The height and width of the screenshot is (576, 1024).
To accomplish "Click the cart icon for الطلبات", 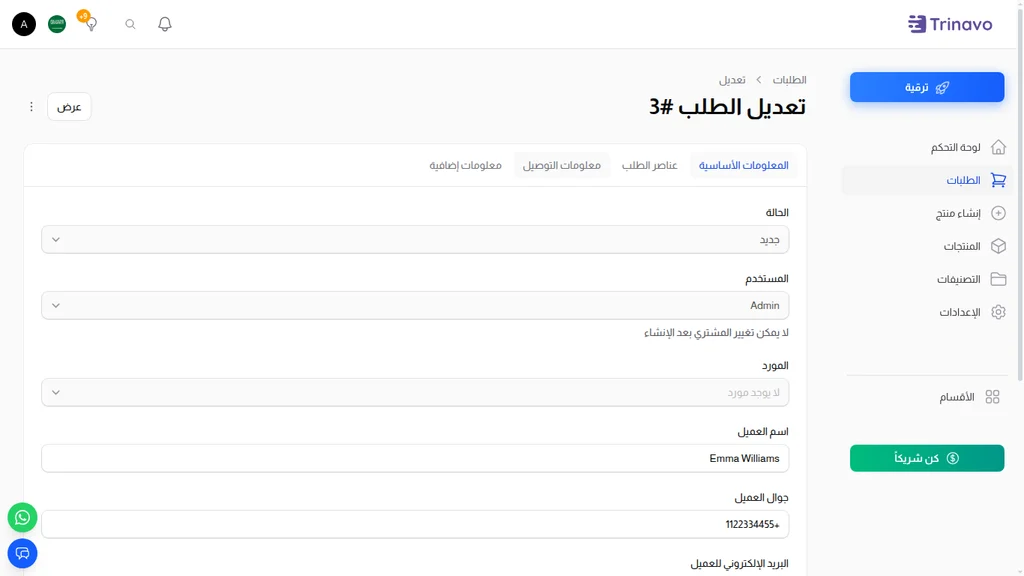I will point(998,180).
